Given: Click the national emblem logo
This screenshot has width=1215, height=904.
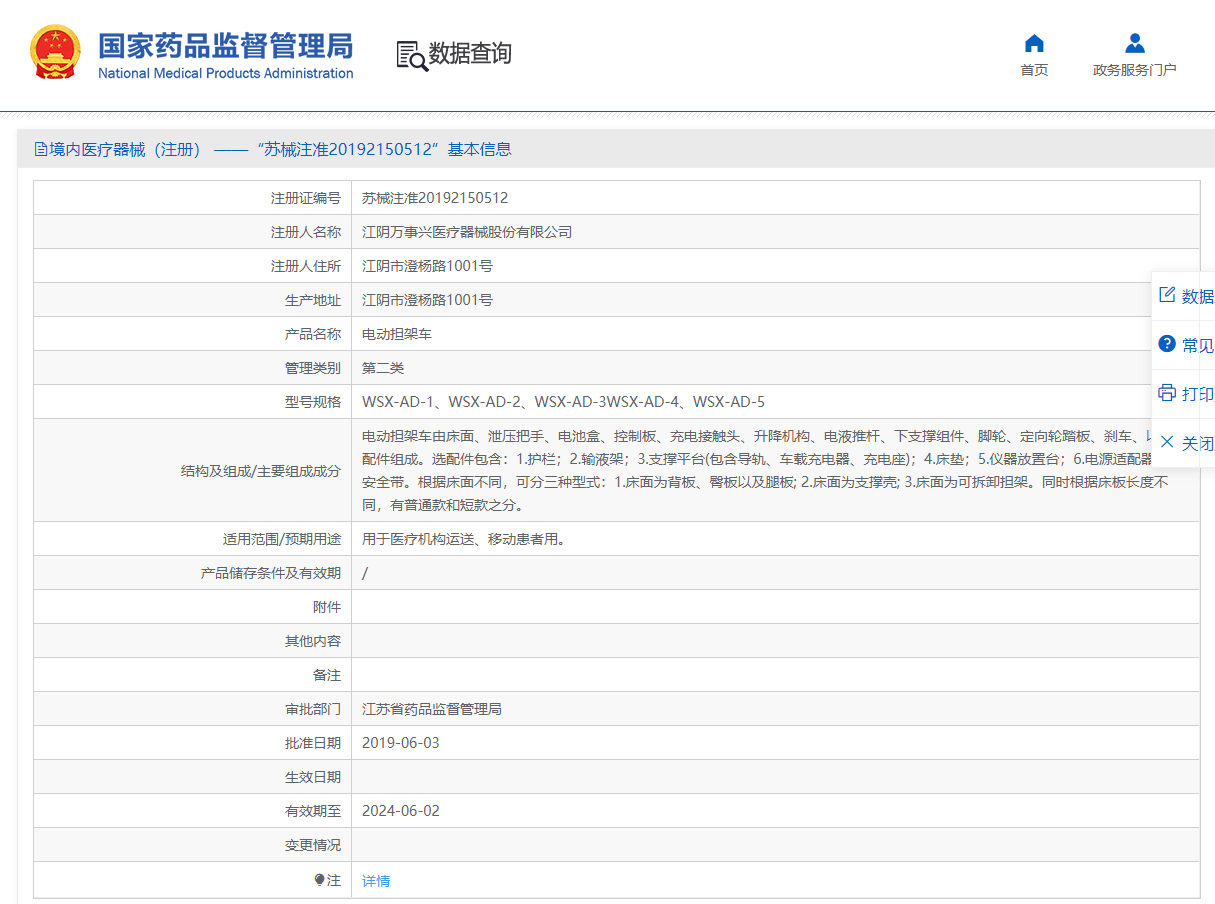Looking at the screenshot, I should 56,52.
